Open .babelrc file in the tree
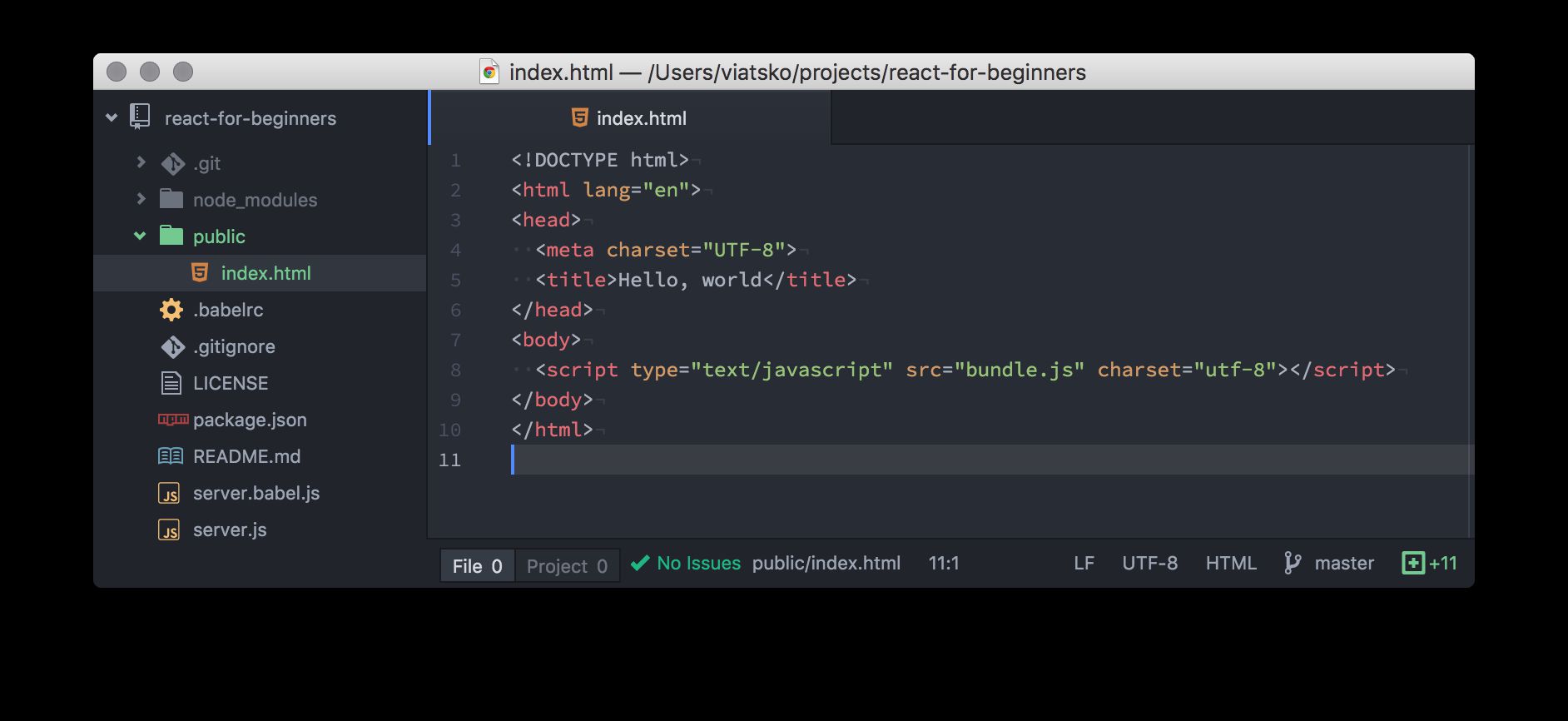The image size is (1568, 721). point(228,310)
